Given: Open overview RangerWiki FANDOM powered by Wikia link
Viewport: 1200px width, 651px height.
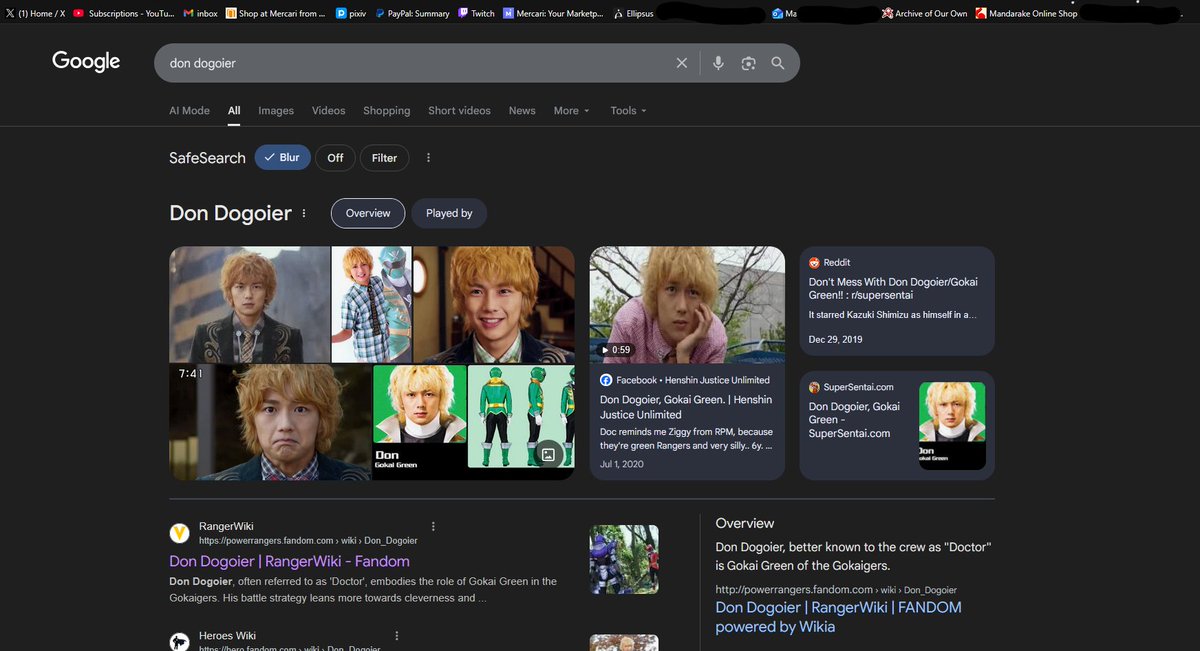Looking at the screenshot, I should tap(838, 617).
